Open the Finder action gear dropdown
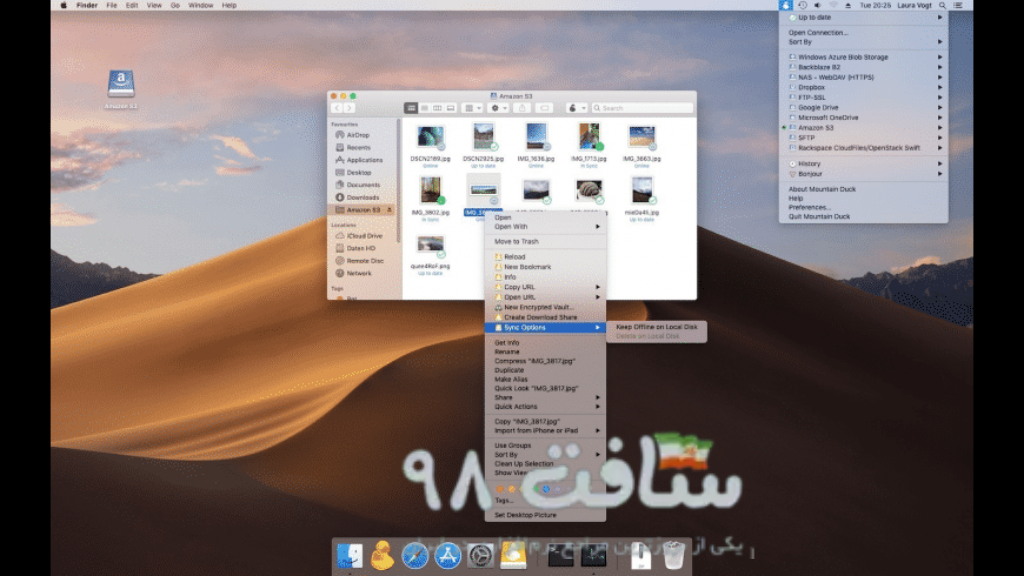1024x576 pixels. click(499, 108)
